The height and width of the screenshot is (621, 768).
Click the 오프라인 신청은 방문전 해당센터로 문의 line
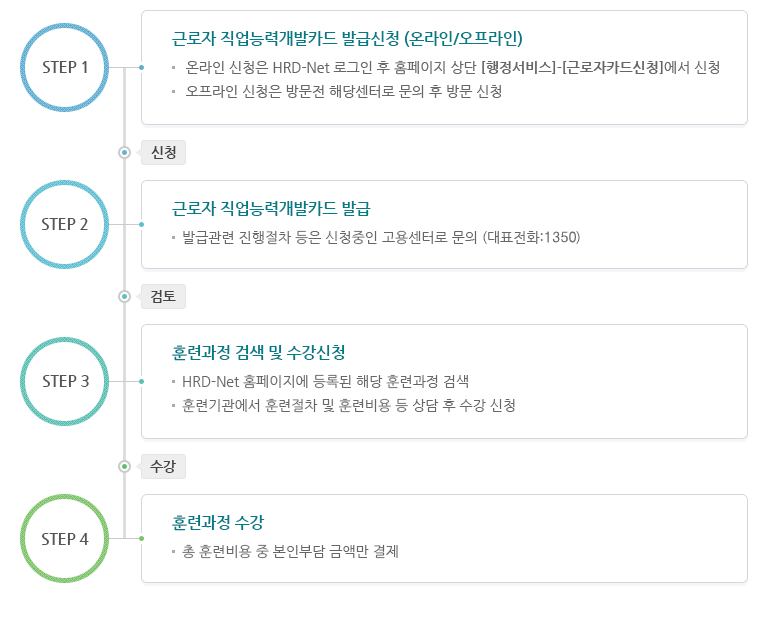[343, 91]
